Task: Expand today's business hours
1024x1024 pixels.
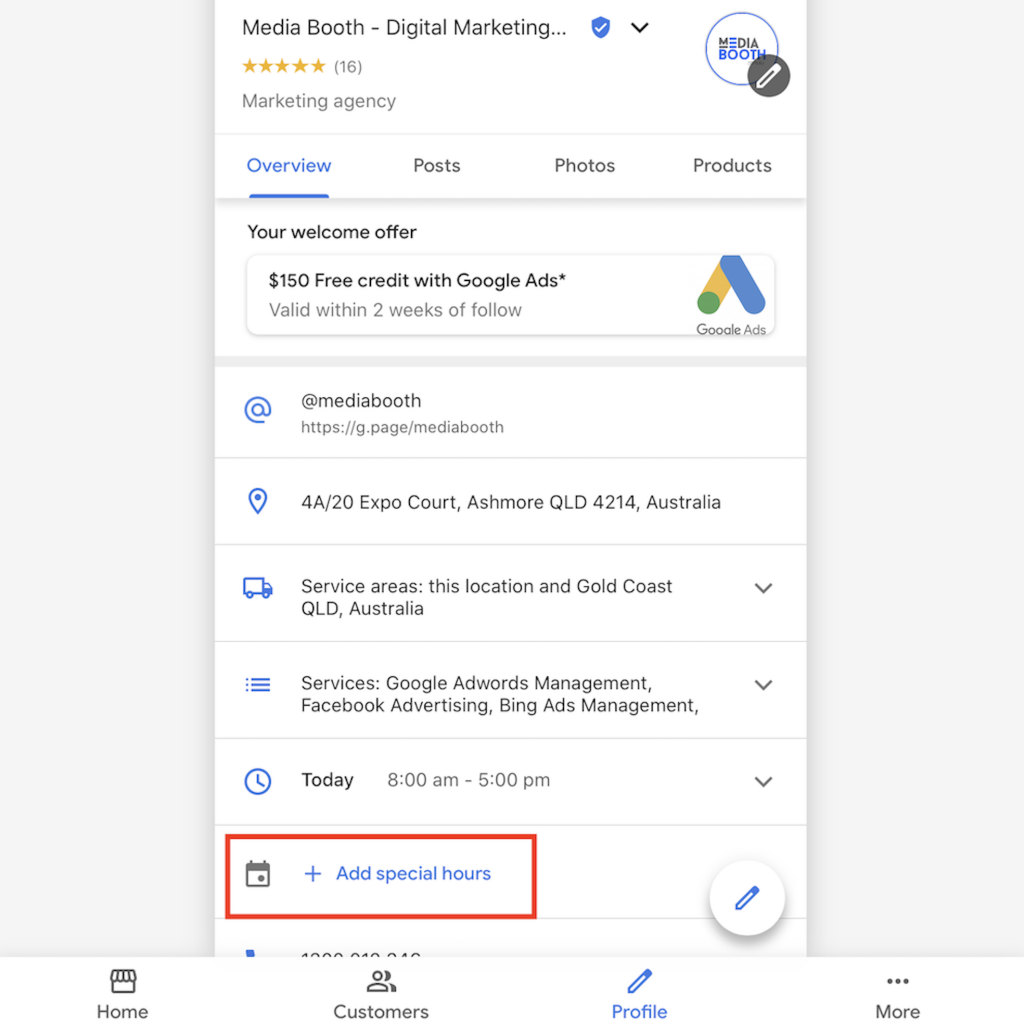Action: (763, 782)
